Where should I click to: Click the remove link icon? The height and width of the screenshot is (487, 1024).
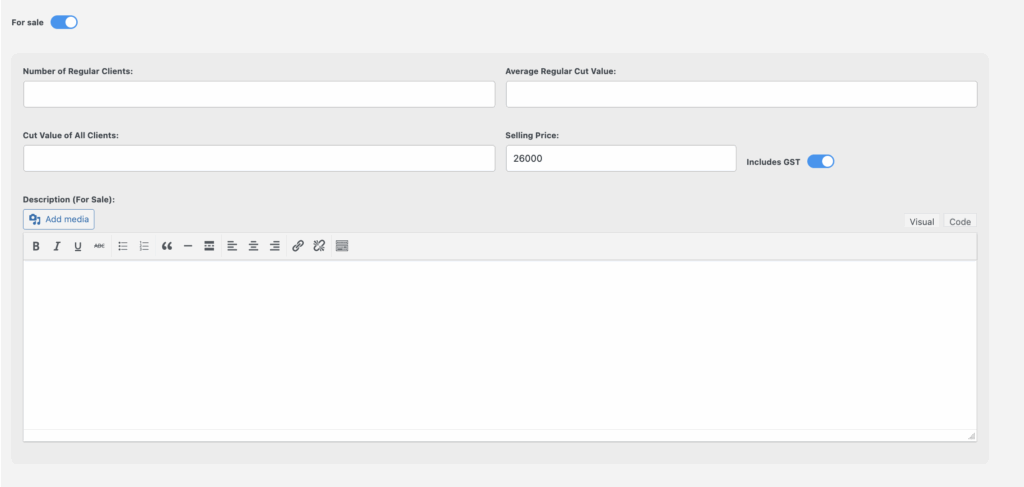click(x=319, y=246)
